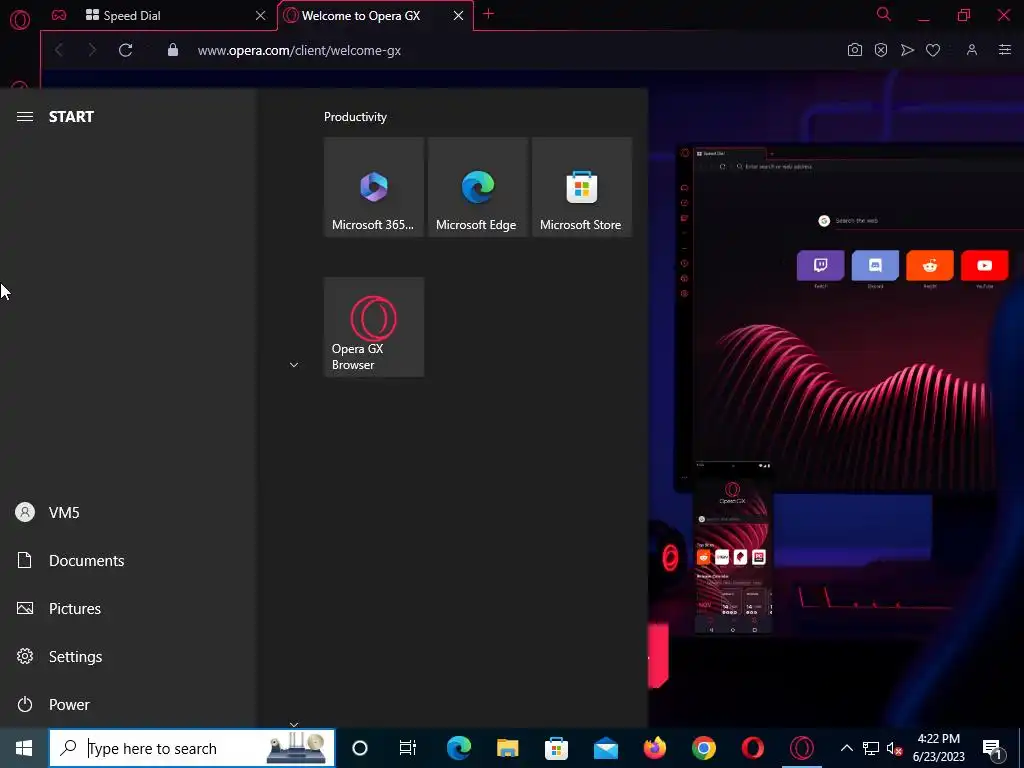Open Easy Setup sliders icon

1005,50
